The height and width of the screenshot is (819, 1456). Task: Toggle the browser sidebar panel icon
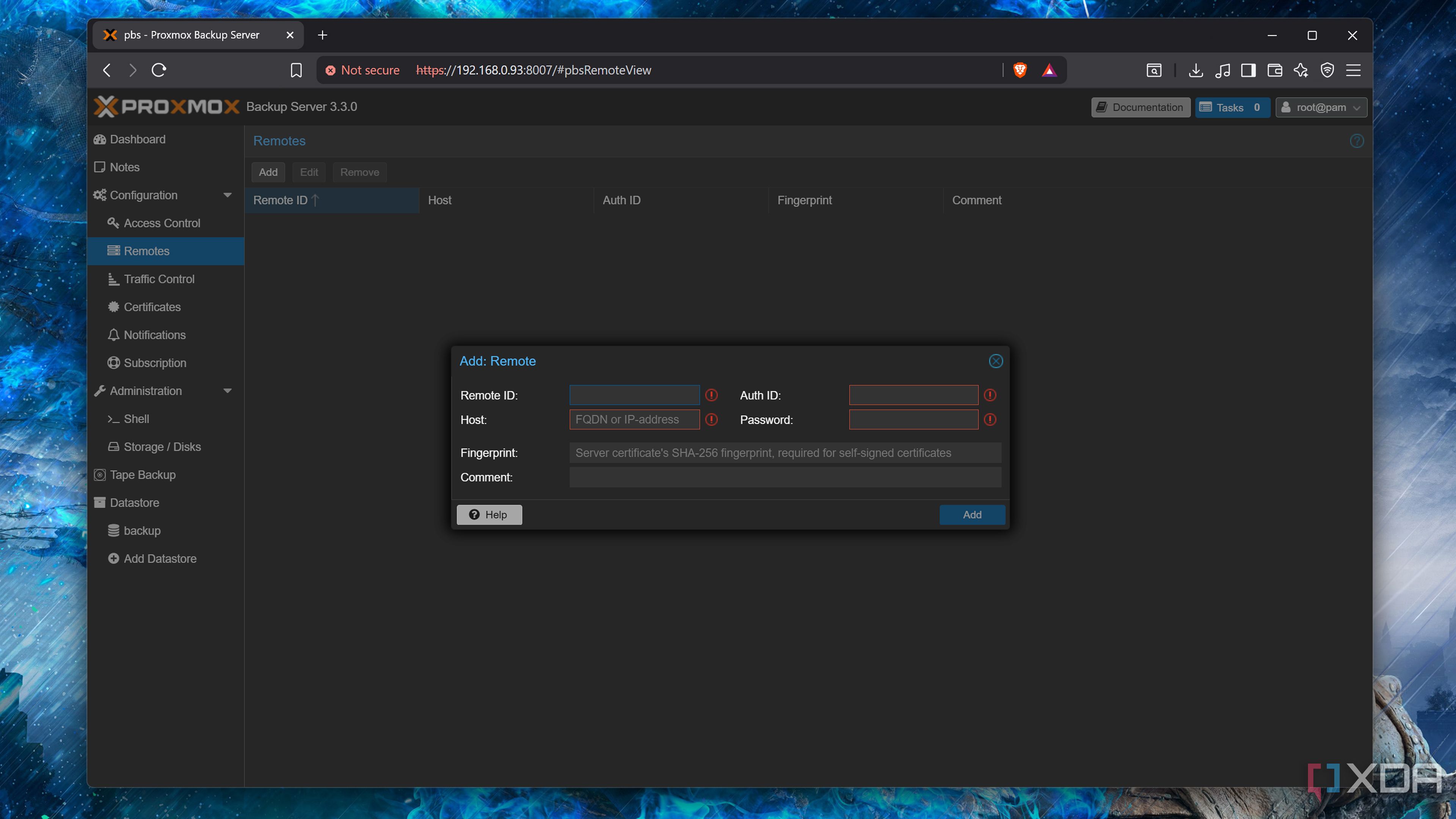pos(1248,70)
